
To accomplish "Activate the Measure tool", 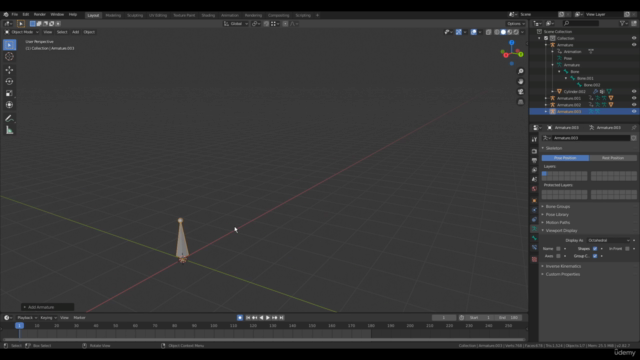I will click(x=9, y=130).
